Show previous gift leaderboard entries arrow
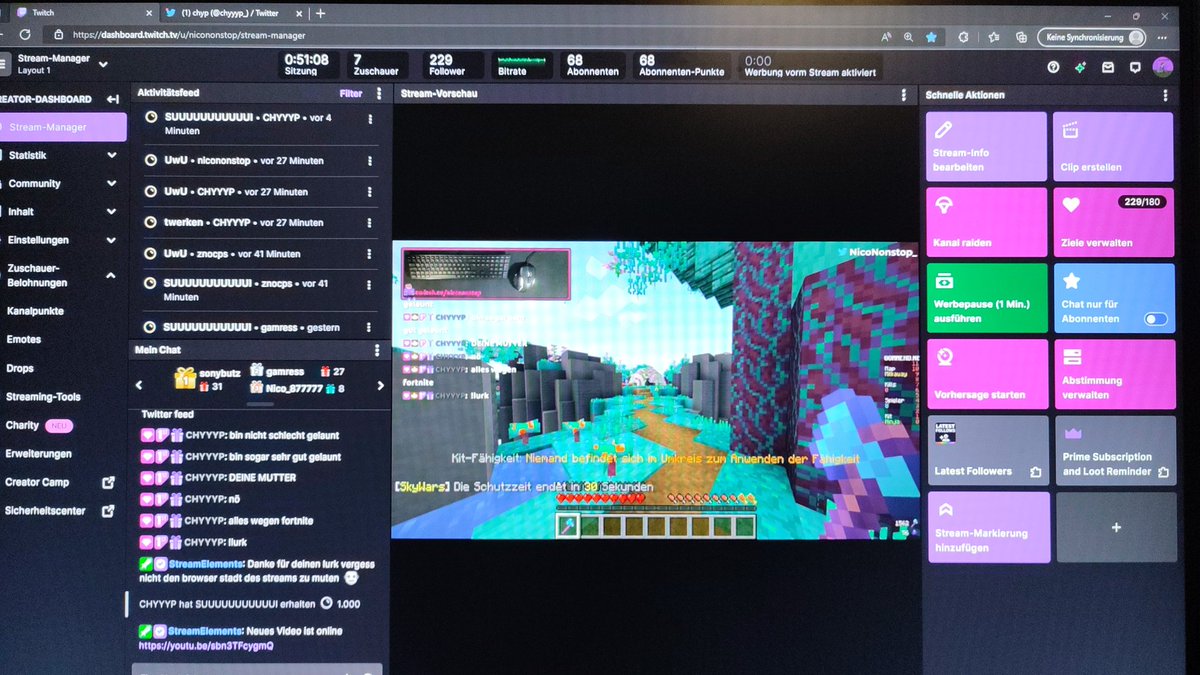 tap(139, 385)
